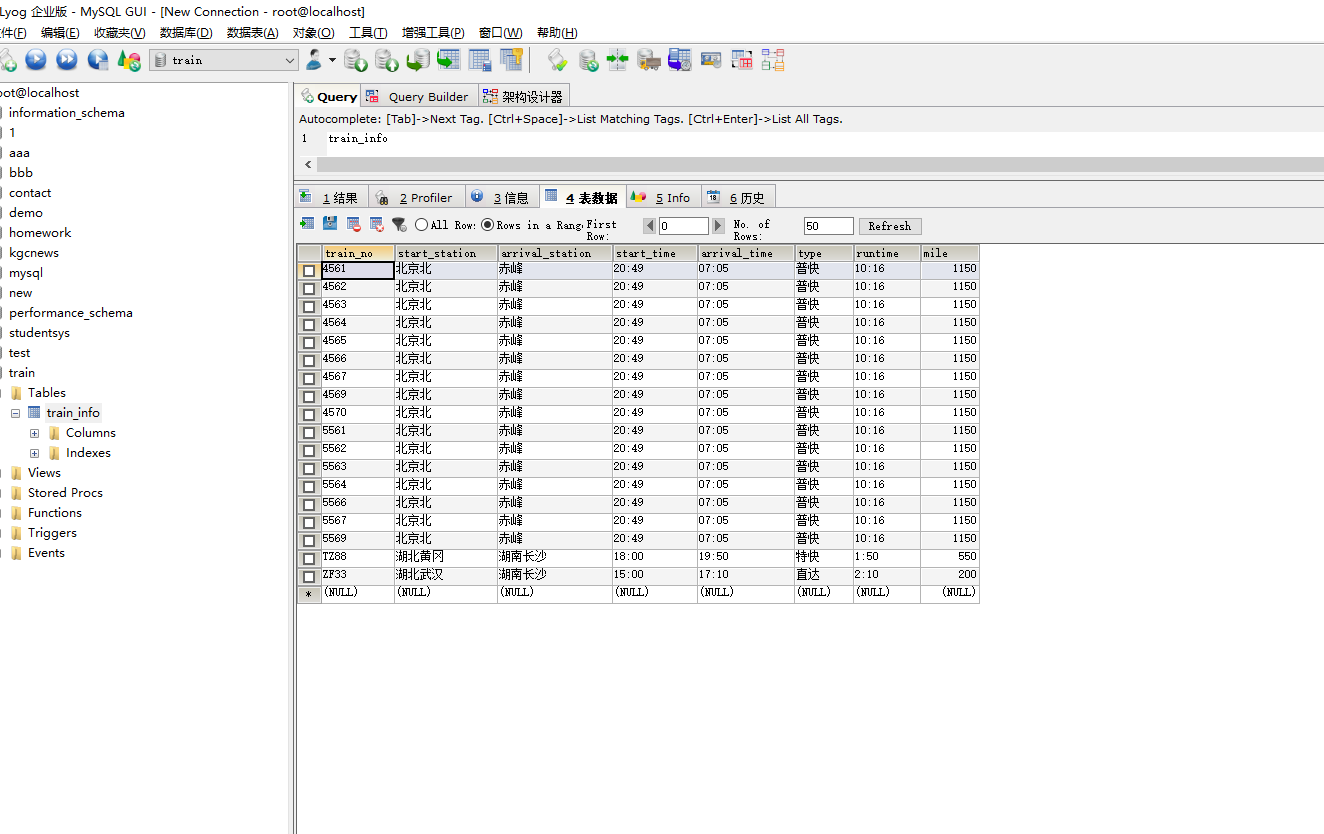Click the Execute Query play icon
Image resolution: width=1324 pixels, height=834 pixels.
(36, 60)
